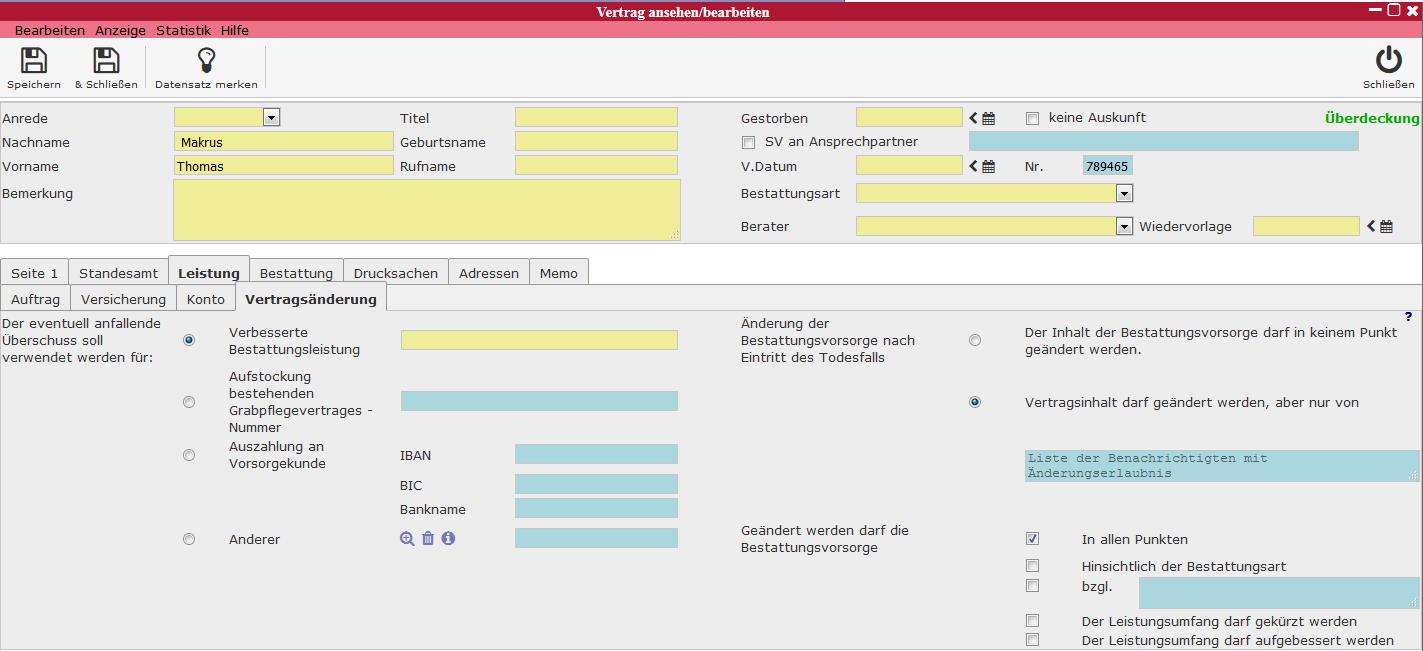Open the Anrede dropdown
Viewport: 1423px width, 651px height.
coord(270,118)
